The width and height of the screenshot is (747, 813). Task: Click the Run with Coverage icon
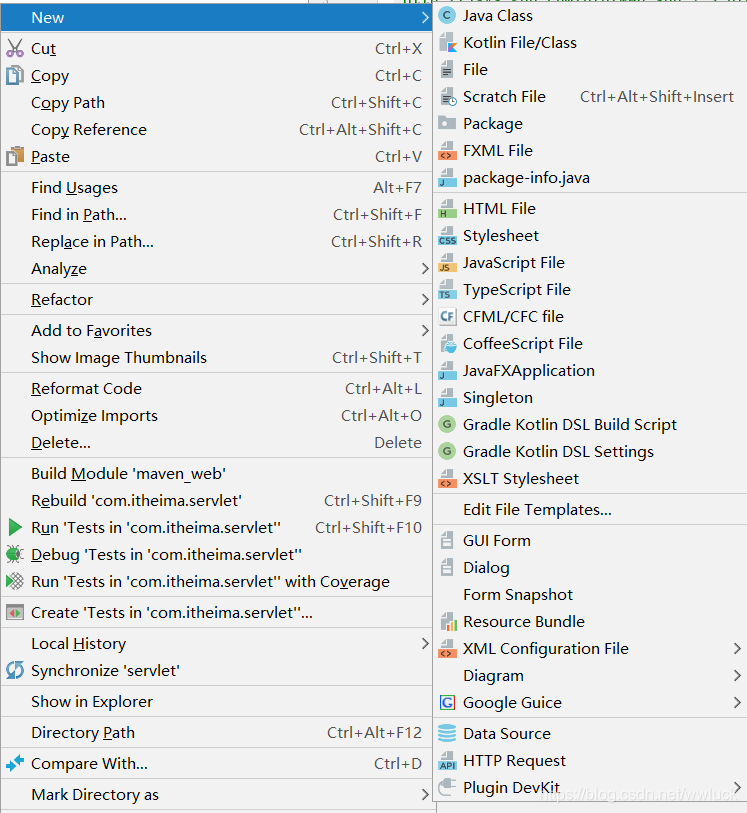pos(15,581)
